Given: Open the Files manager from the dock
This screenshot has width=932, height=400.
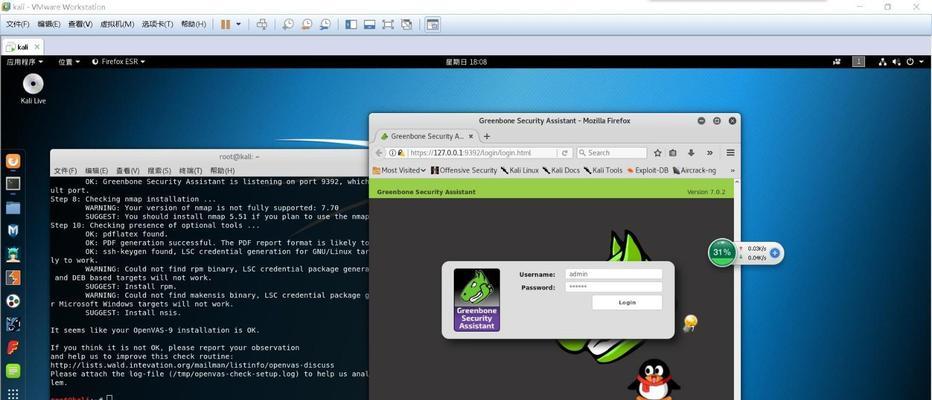Looking at the screenshot, I should point(13,207).
